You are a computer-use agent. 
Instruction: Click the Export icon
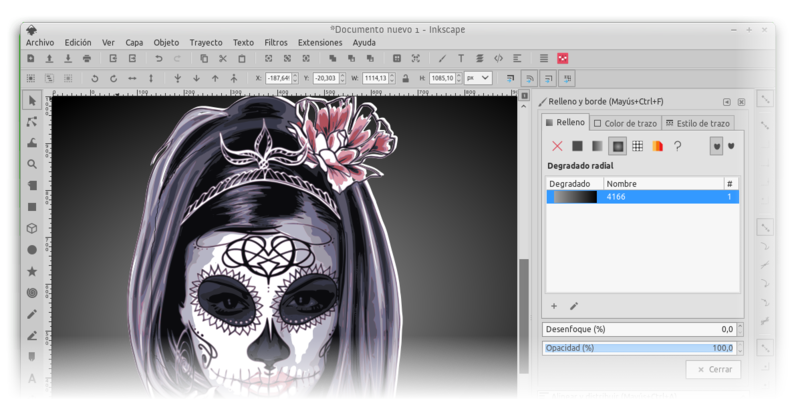(132, 59)
